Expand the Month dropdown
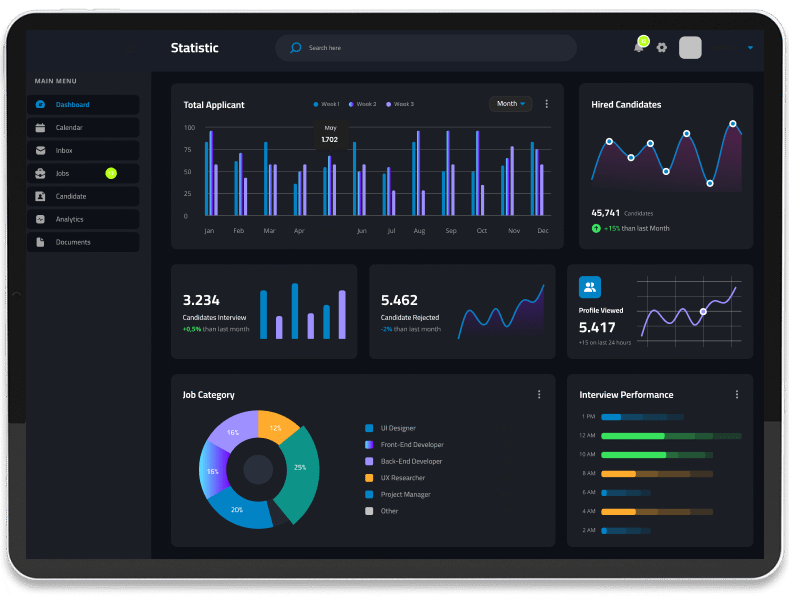This screenshot has height=596, width=789. tap(511, 104)
